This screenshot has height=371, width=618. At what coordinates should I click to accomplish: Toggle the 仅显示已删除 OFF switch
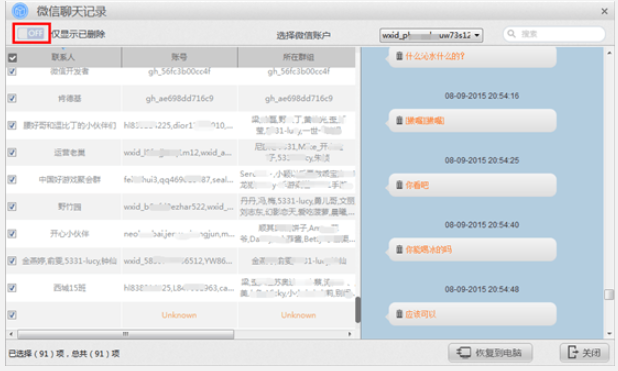pyautogui.click(x=31, y=34)
